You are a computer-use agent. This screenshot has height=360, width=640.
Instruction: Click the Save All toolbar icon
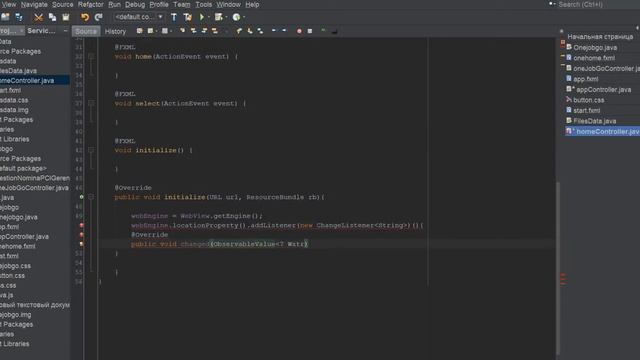pos(19,17)
